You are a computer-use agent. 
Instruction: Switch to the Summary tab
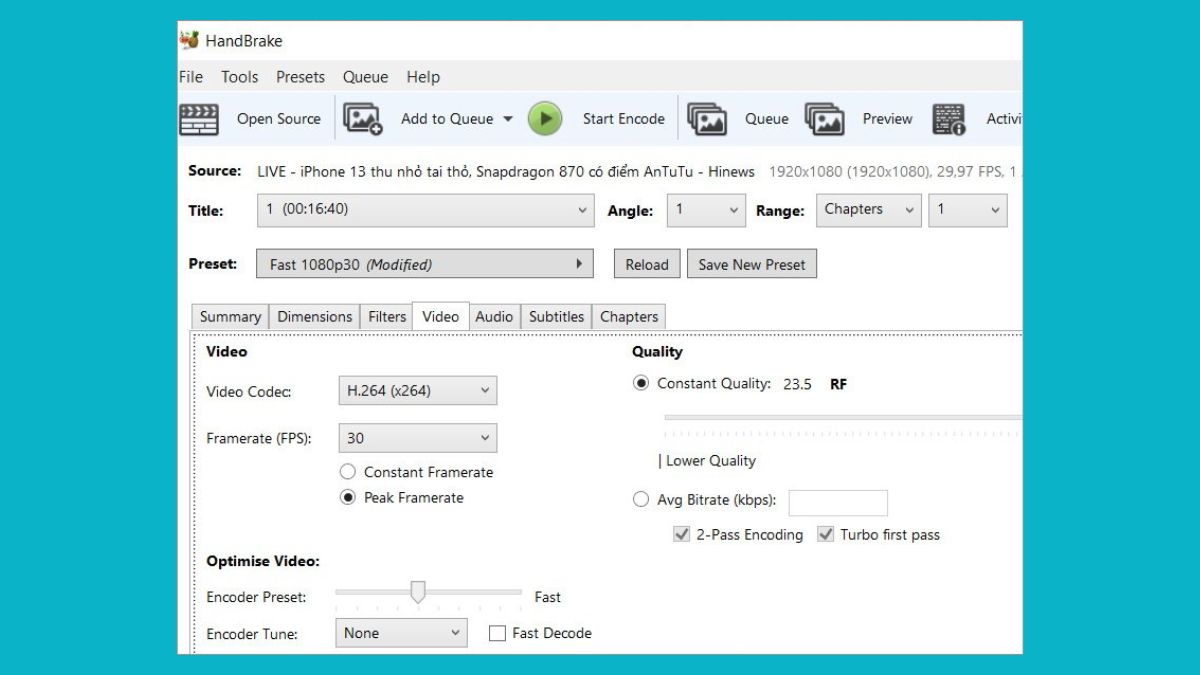[230, 317]
